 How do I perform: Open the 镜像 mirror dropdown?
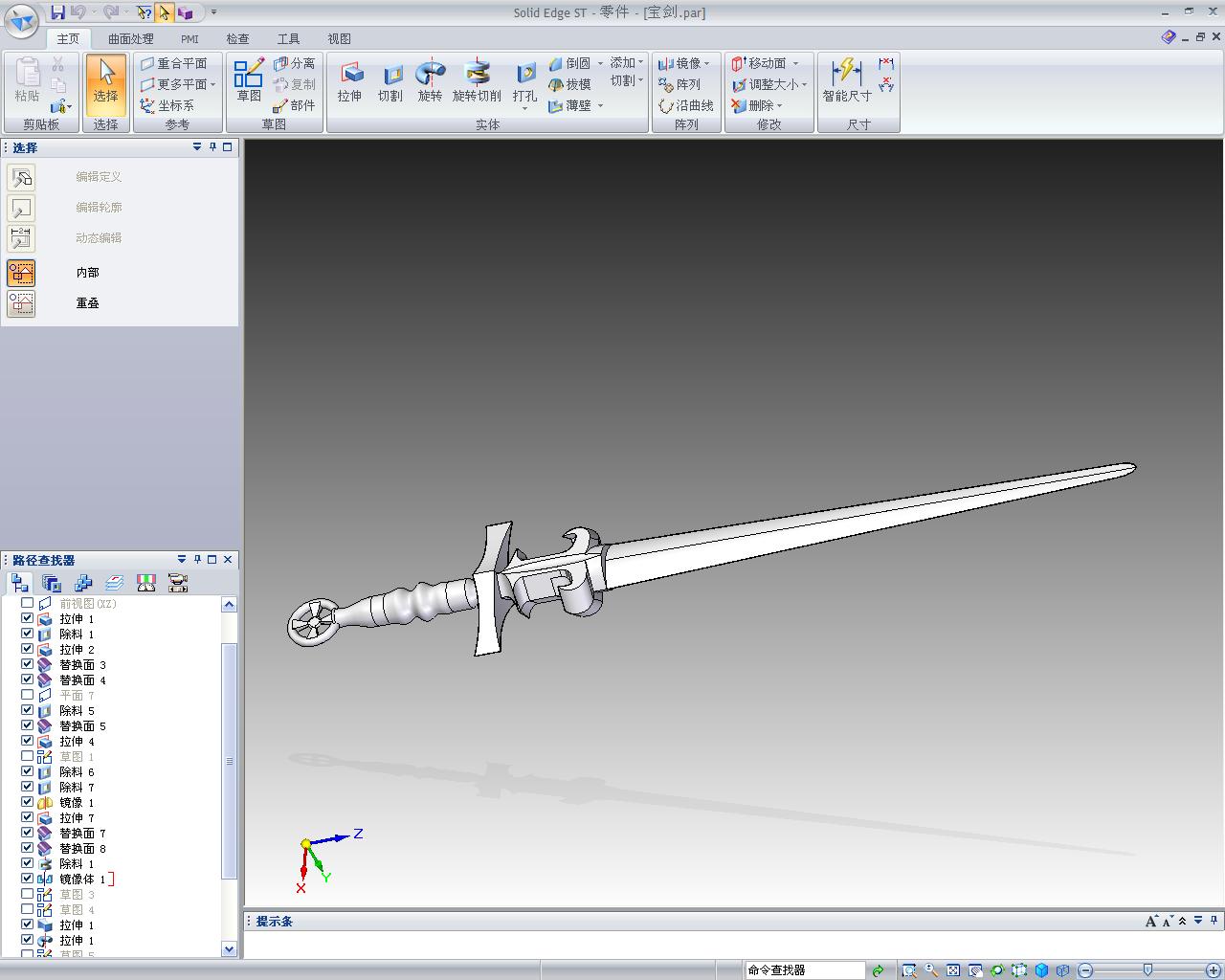(x=706, y=63)
